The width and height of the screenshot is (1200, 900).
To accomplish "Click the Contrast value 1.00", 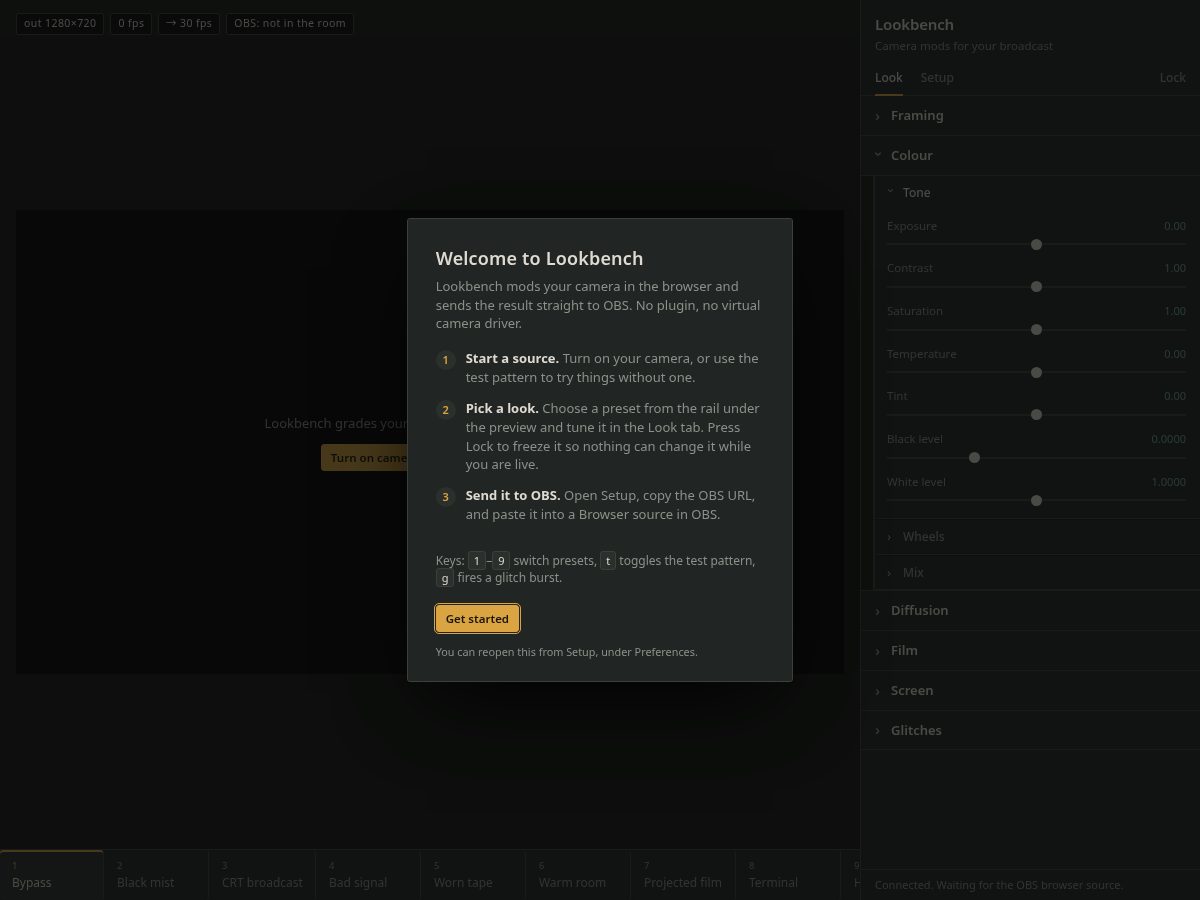I will [1174, 268].
